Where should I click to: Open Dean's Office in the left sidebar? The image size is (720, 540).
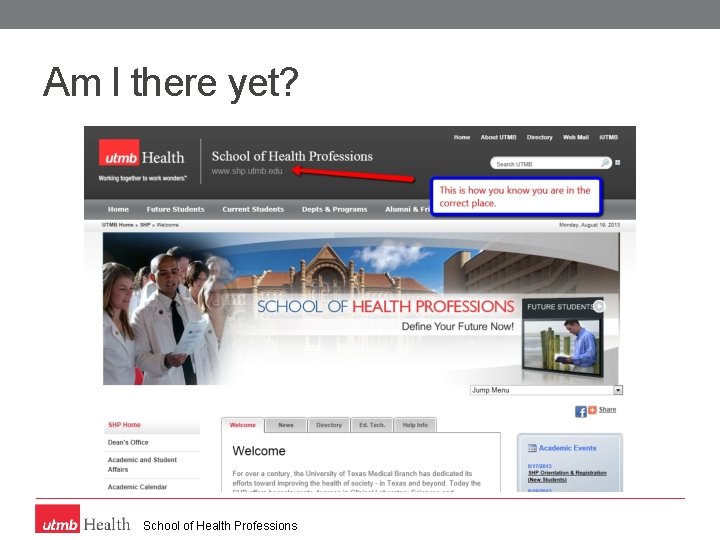click(x=128, y=443)
